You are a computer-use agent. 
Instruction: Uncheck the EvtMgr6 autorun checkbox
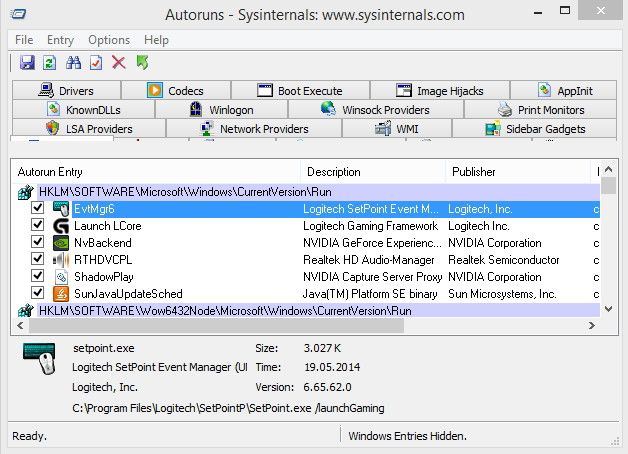(x=38, y=209)
